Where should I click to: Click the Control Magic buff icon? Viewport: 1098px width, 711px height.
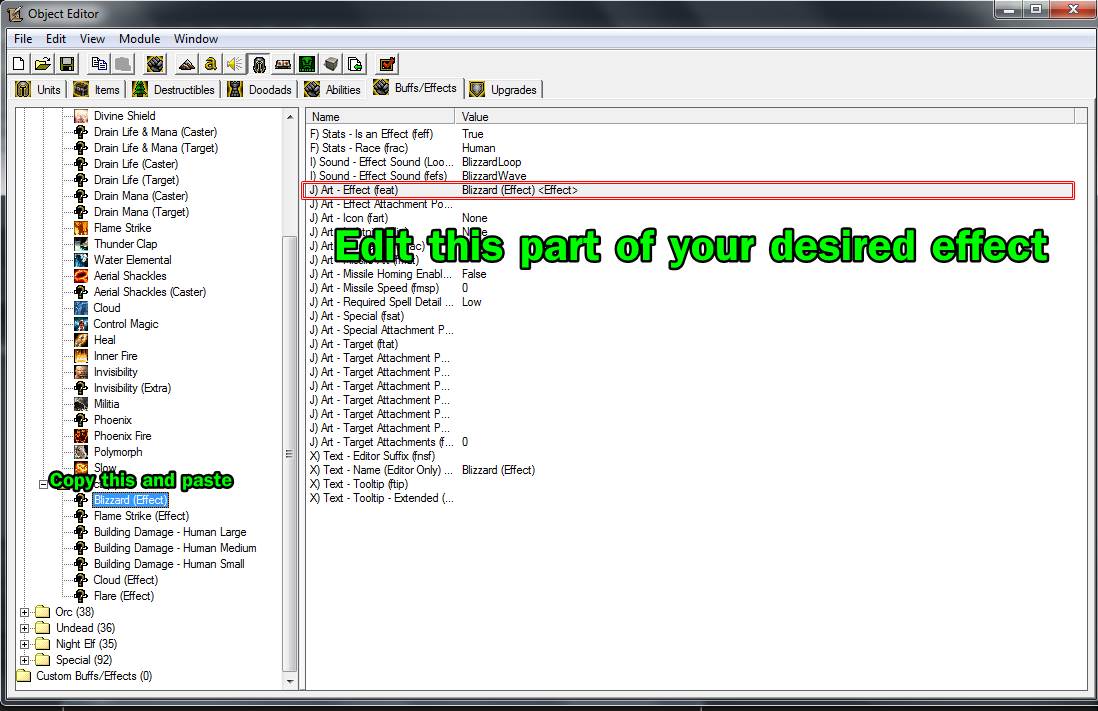click(81, 324)
